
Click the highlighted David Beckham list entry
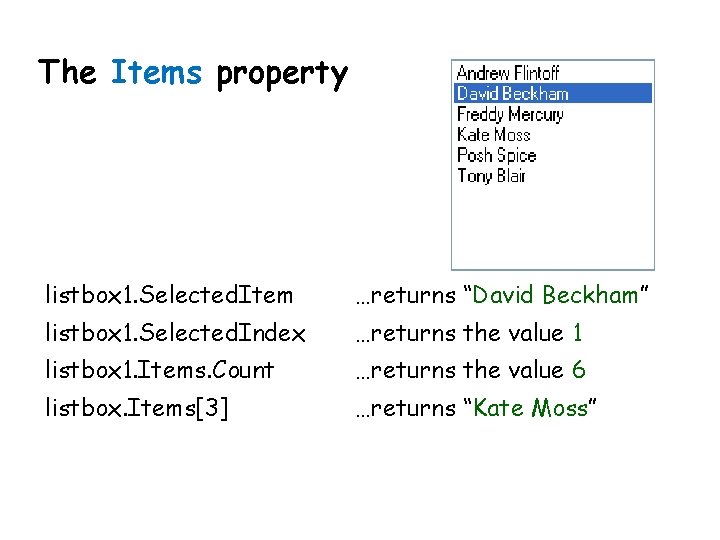click(x=553, y=93)
